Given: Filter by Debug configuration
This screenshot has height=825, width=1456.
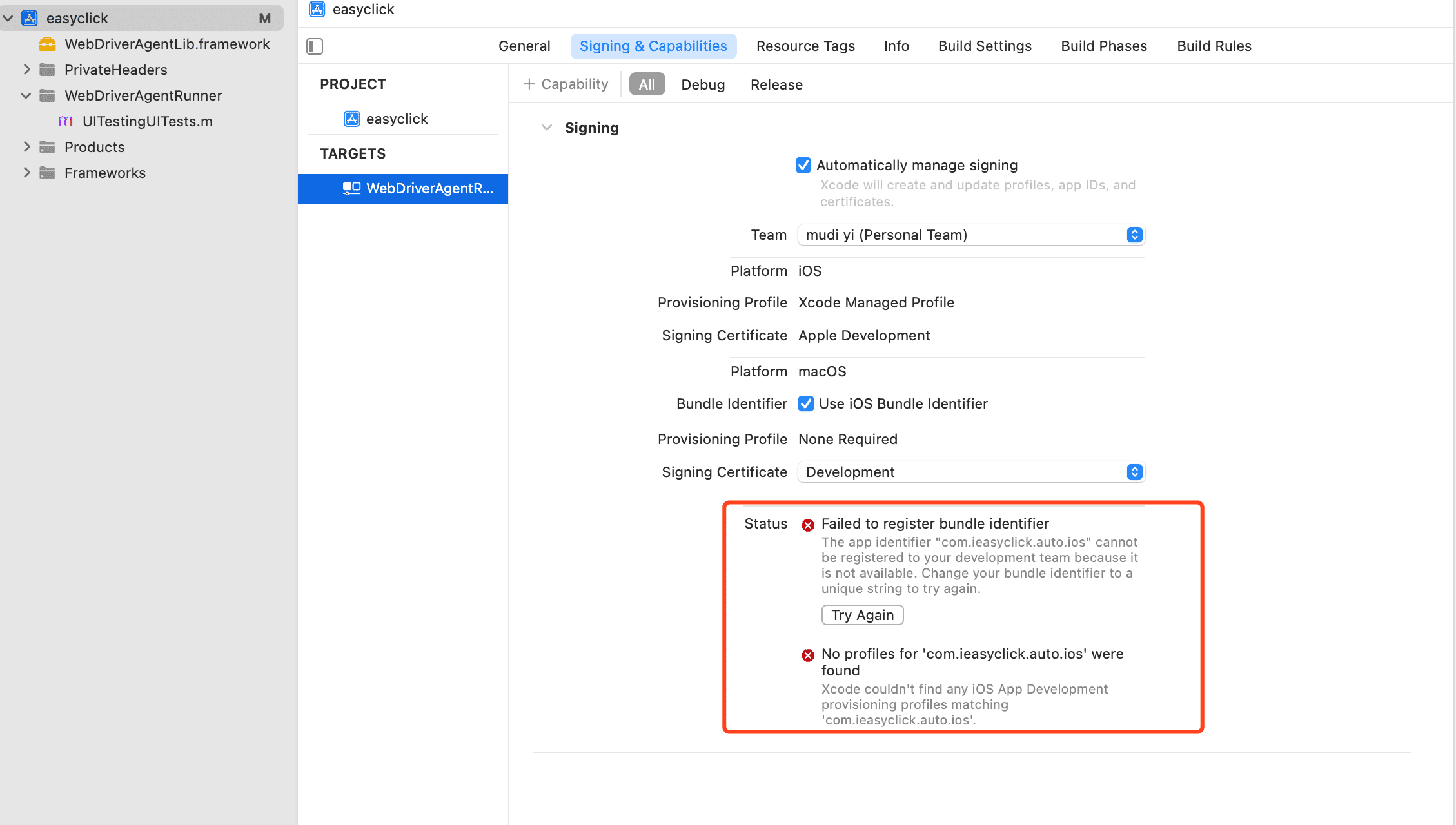Looking at the screenshot, I should point(702,84).
